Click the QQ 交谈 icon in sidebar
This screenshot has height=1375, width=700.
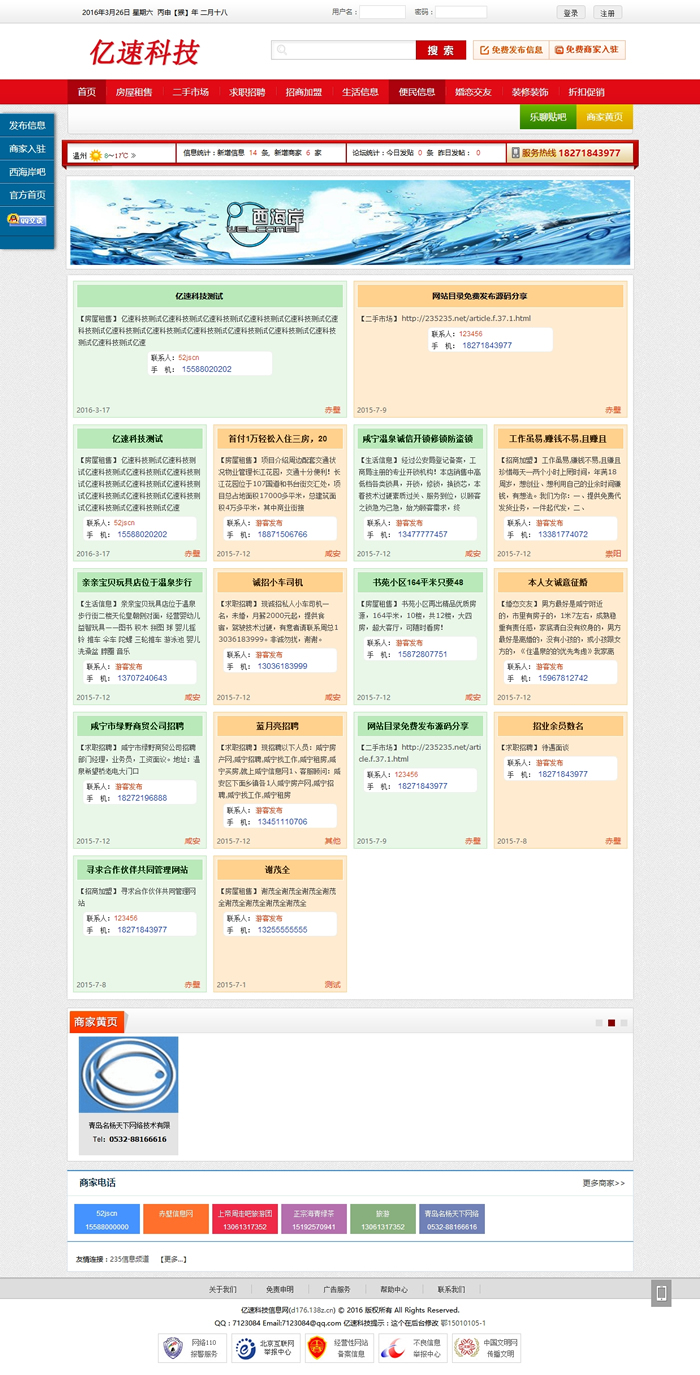pos(27,220)
